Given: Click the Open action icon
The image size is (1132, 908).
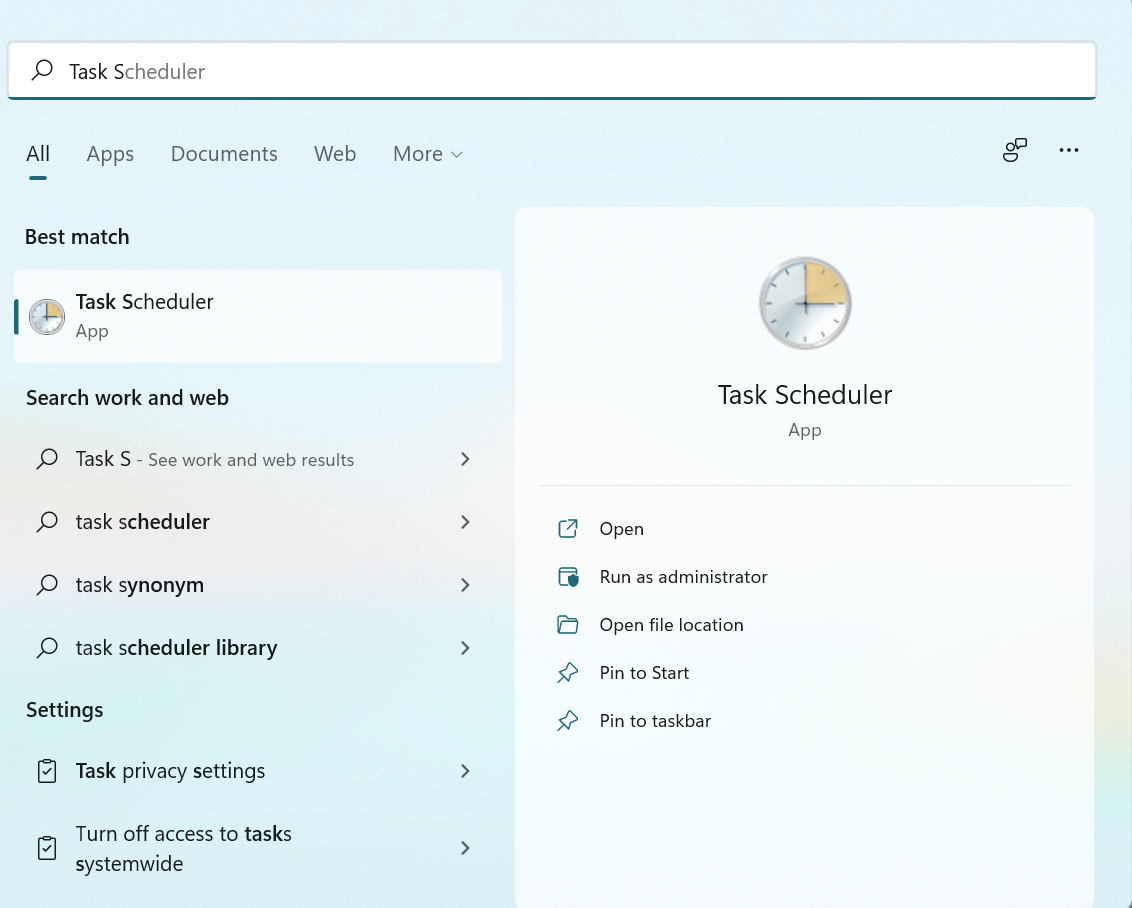Looking at the screenshot, I should (568, 528).
